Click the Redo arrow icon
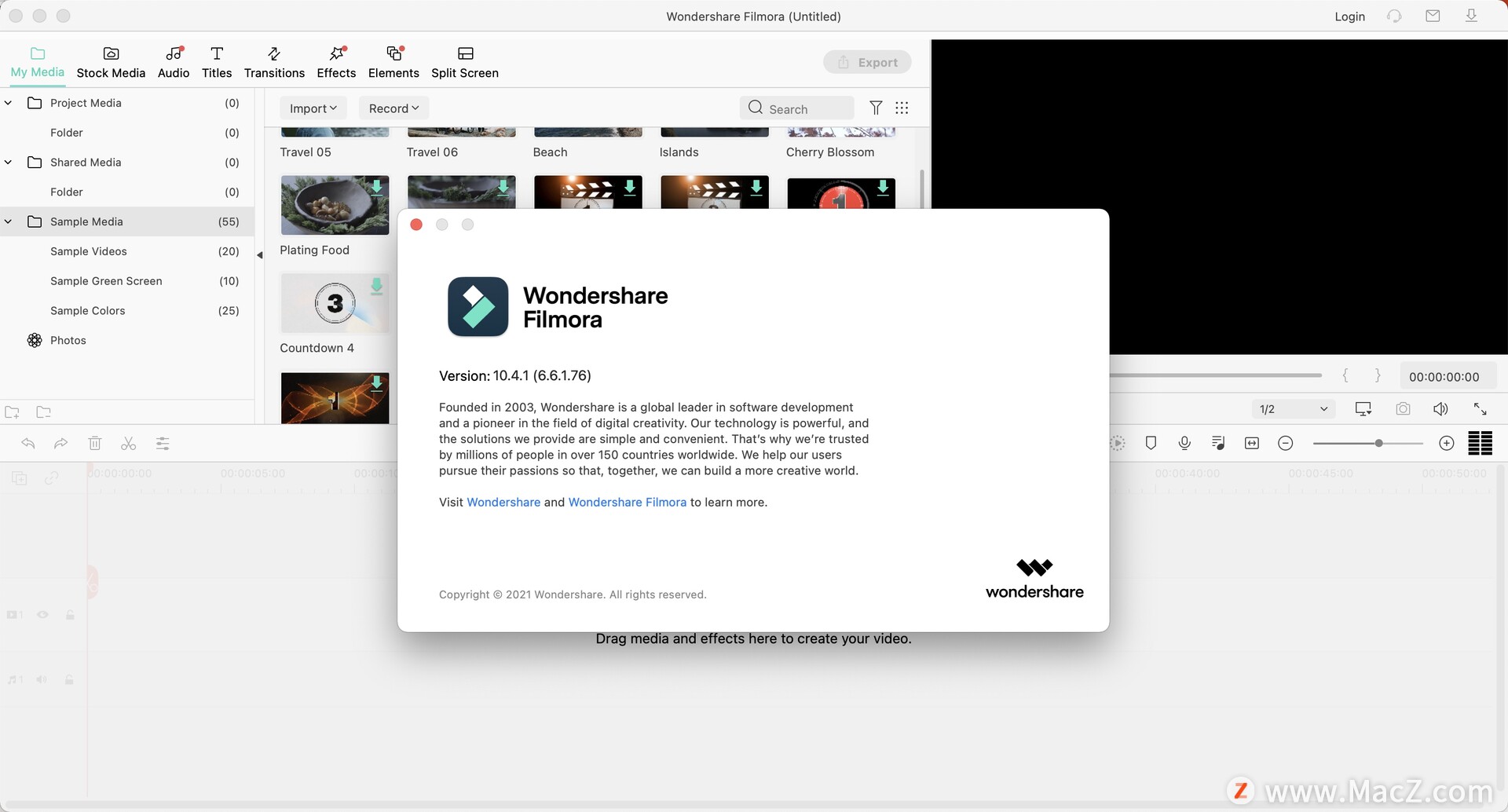This screenshot has height=812, width=1508. coord(61,444)
